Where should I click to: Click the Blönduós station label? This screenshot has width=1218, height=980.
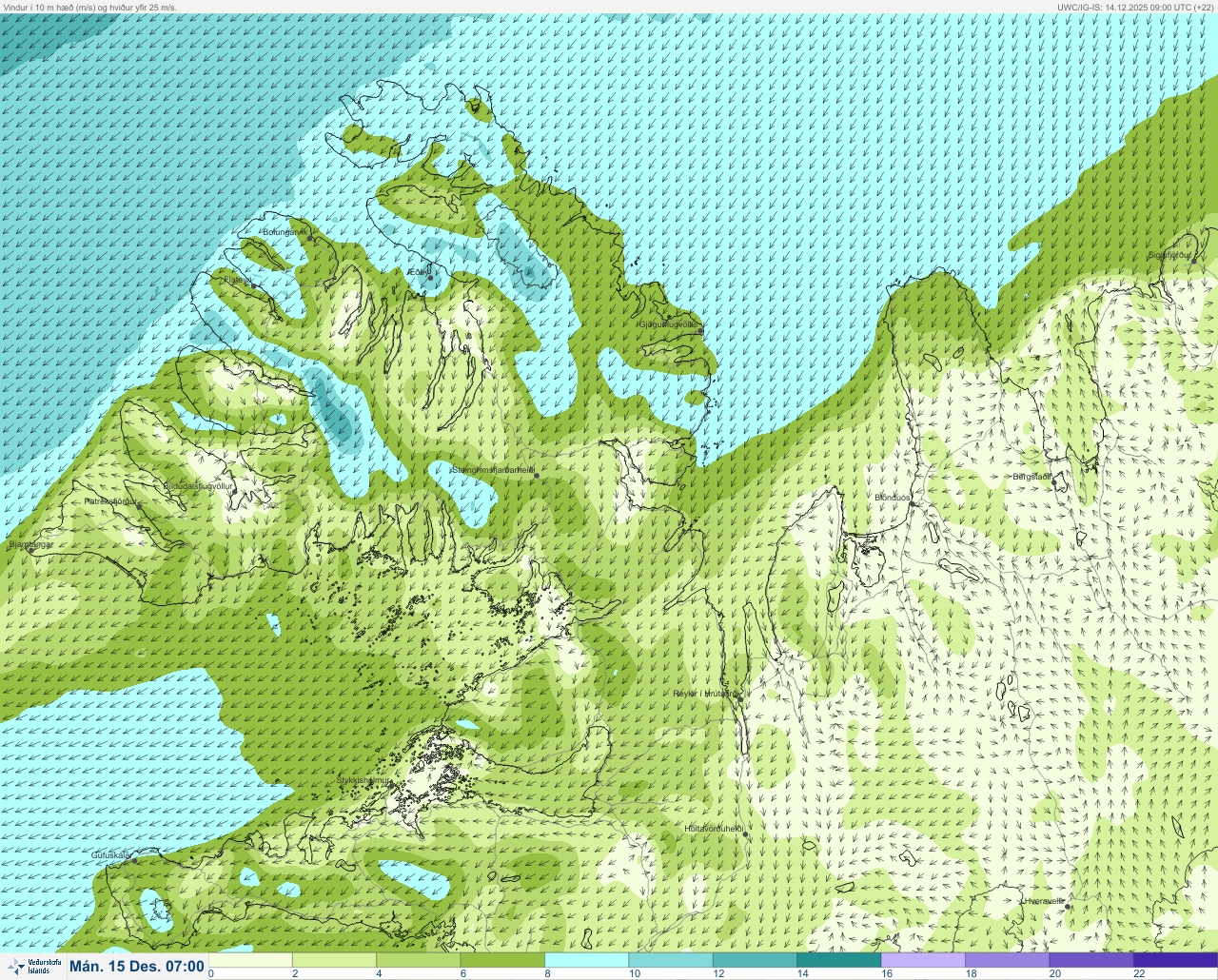[x=893, y=498]
